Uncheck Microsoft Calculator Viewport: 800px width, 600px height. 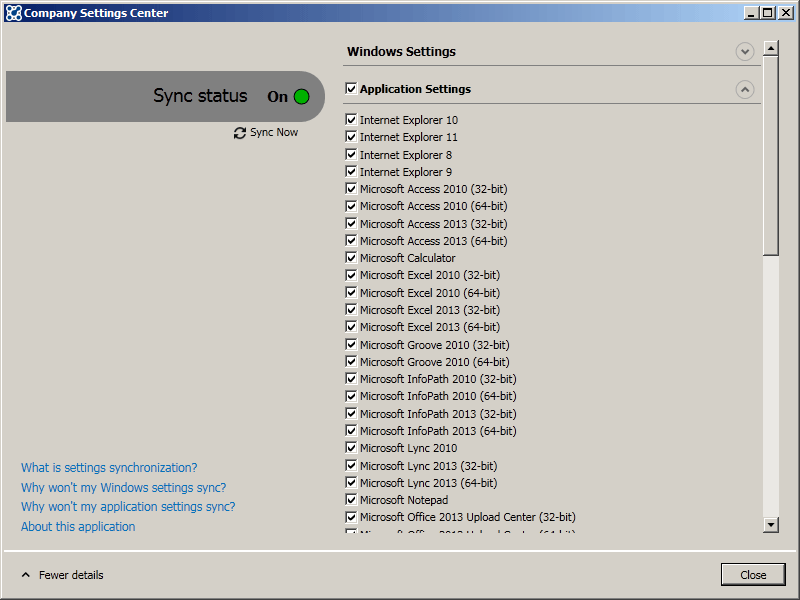[x=351, y=258]
